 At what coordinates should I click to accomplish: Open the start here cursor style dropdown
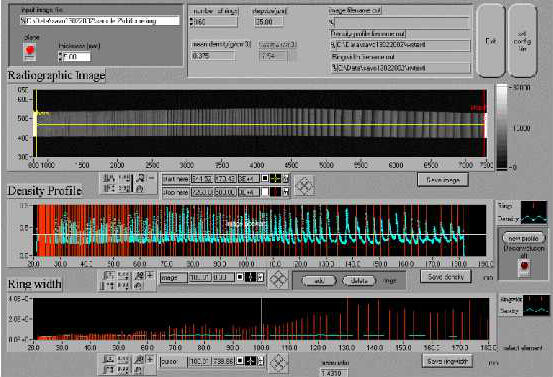coord(286,179)
